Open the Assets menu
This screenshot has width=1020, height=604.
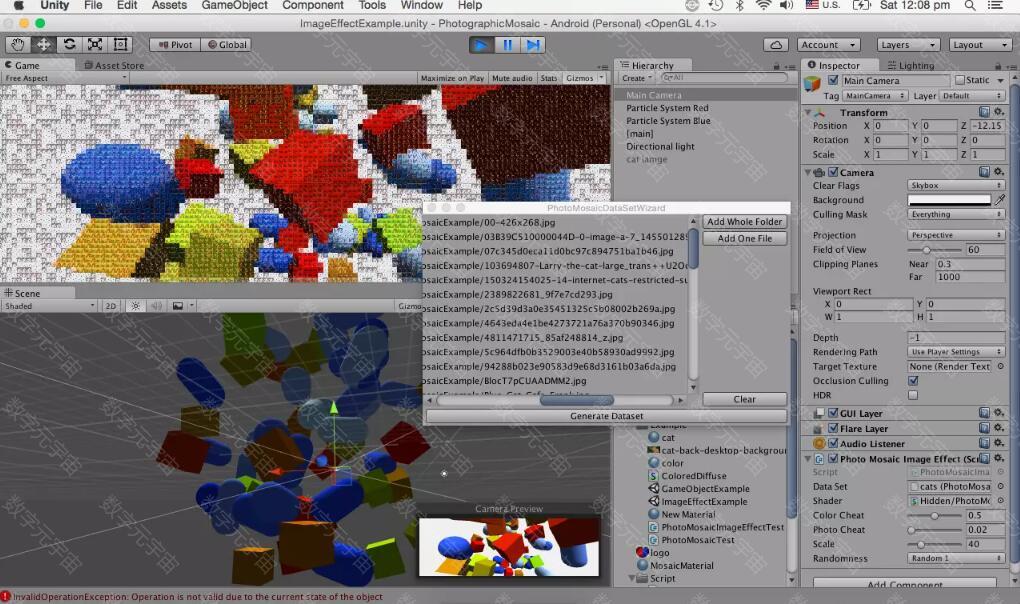click(x=169, y=6)
